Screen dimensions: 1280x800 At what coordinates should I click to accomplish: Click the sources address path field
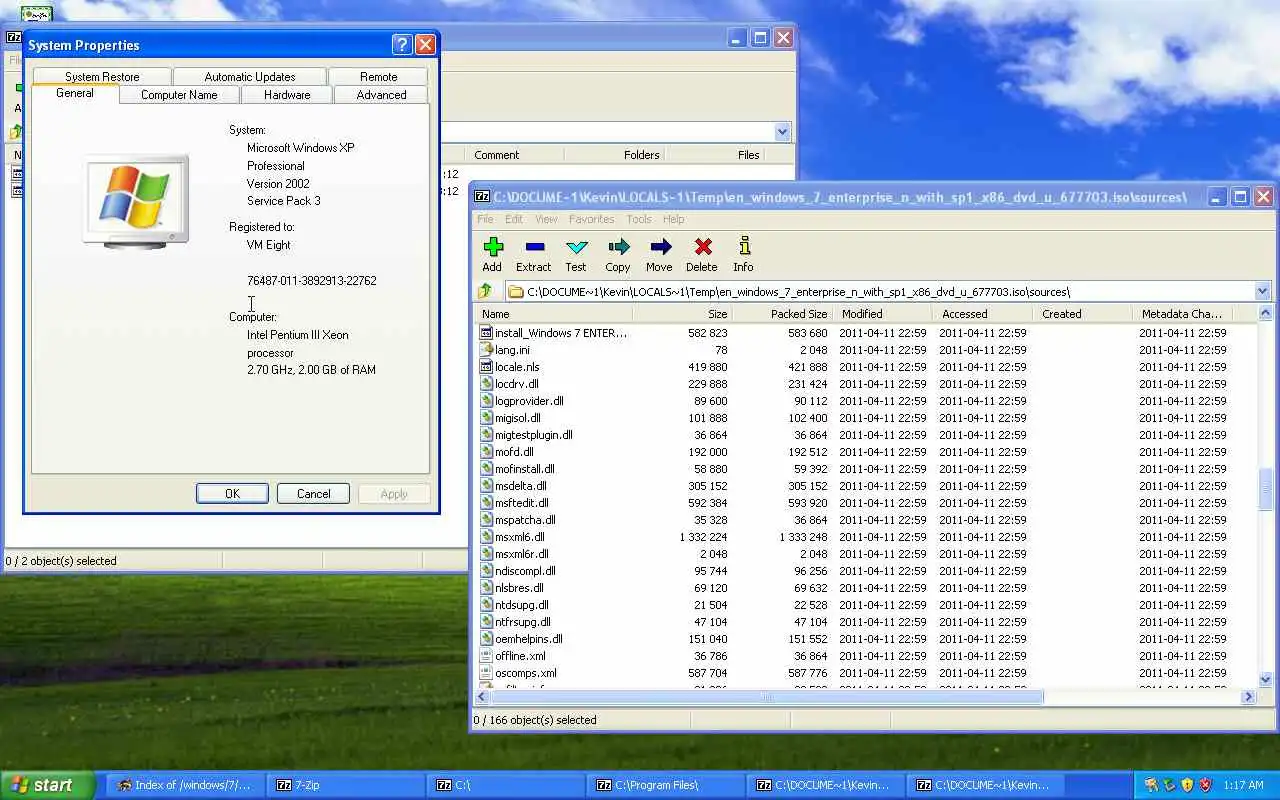pyautogui.click(x=878, y=291)
